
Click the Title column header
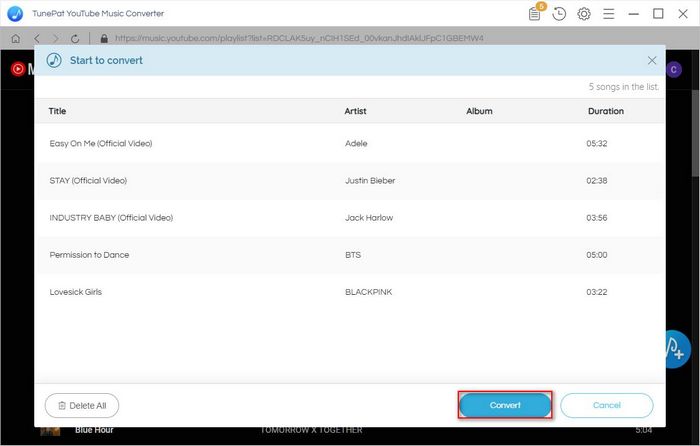point(57,111)
